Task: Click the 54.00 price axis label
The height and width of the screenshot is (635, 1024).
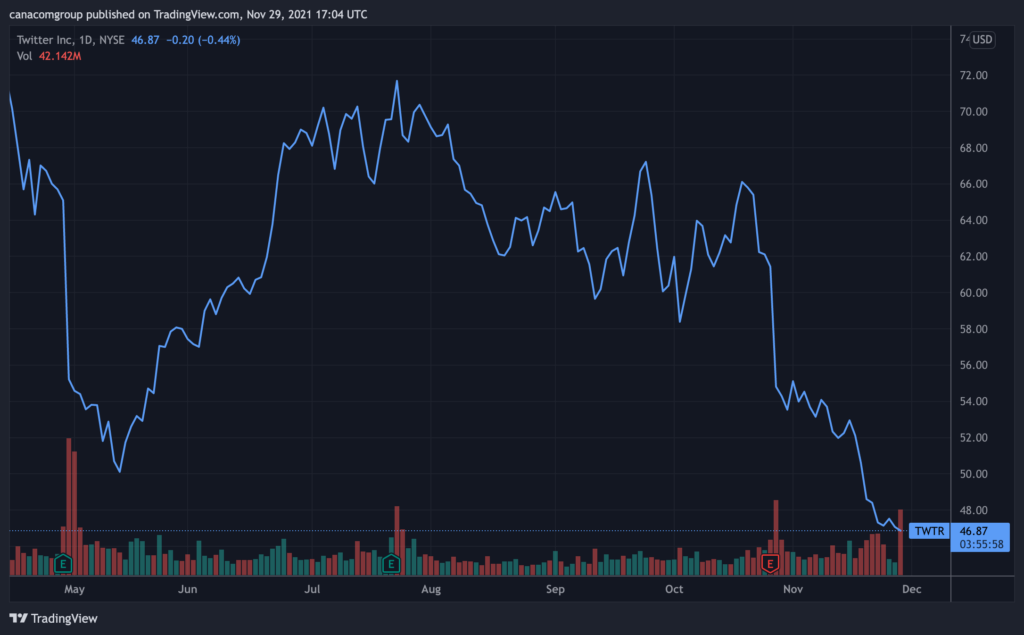Action: tap(974, 401)
